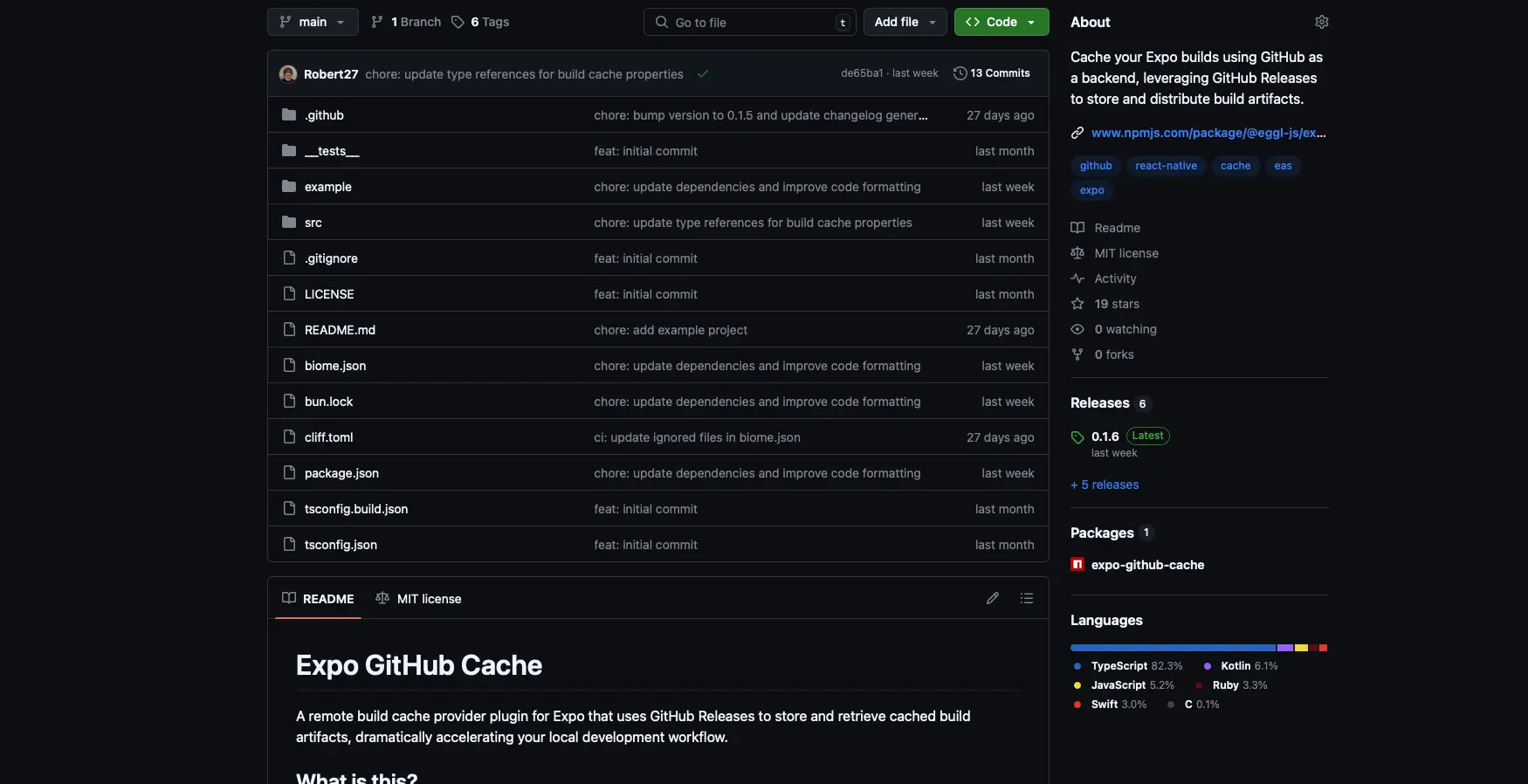Click the Activity pulse icon

[1077, 279]
